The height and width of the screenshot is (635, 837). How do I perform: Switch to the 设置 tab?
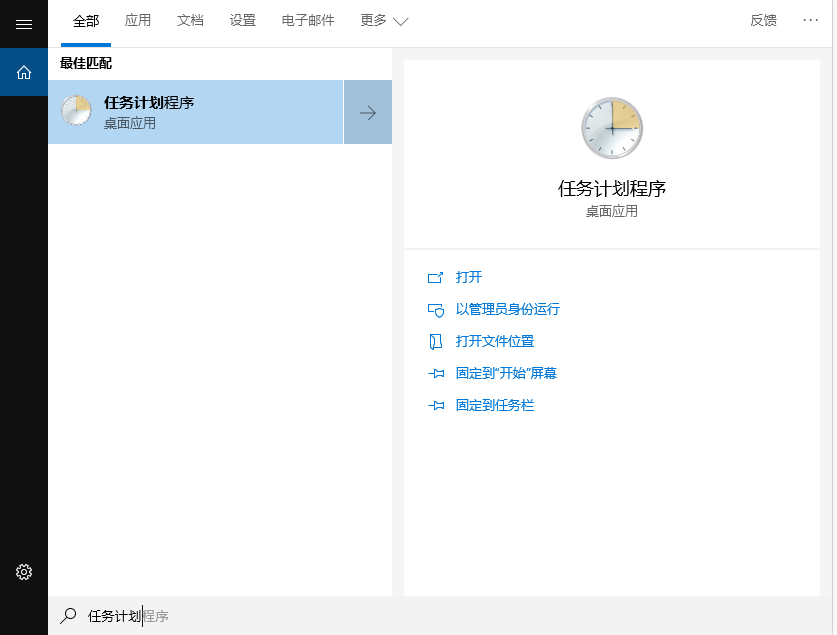[242, 21]
